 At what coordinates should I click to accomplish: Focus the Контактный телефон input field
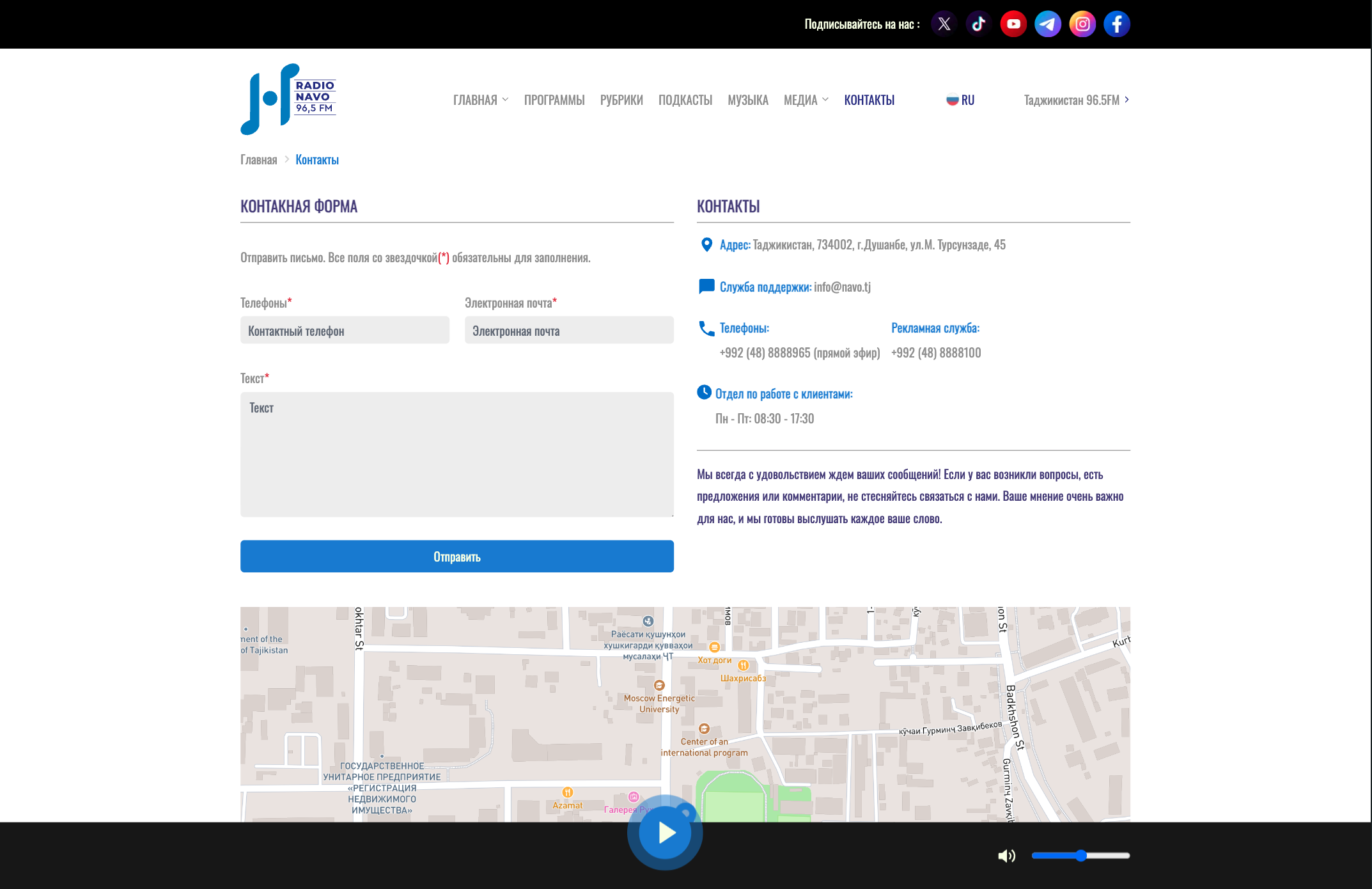point(345,331)
